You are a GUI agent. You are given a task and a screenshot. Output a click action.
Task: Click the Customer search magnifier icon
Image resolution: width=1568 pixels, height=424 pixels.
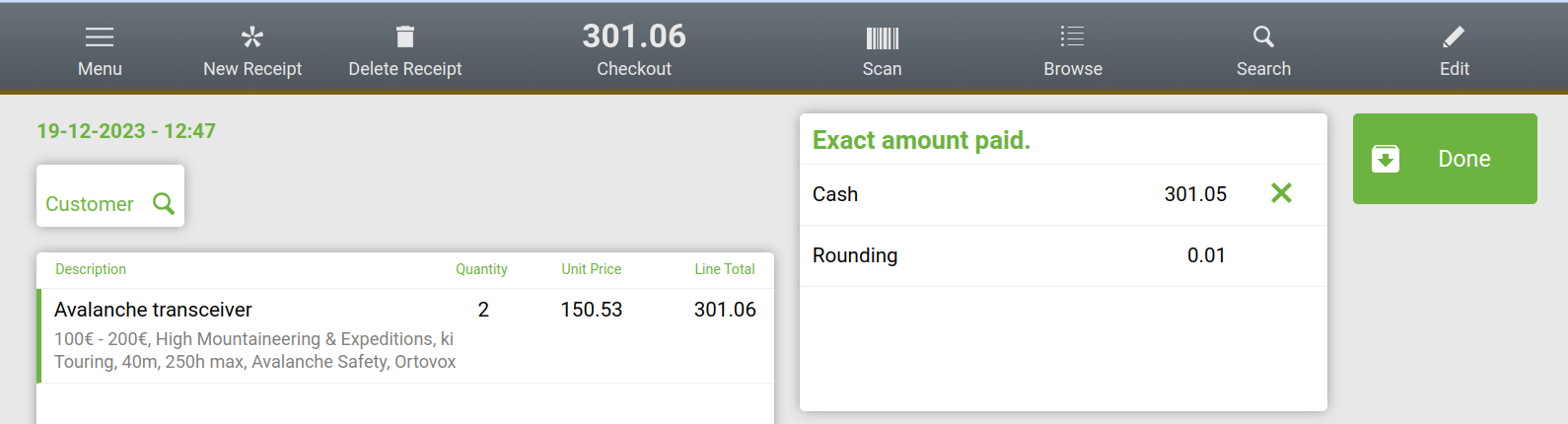tap(164, 203)
